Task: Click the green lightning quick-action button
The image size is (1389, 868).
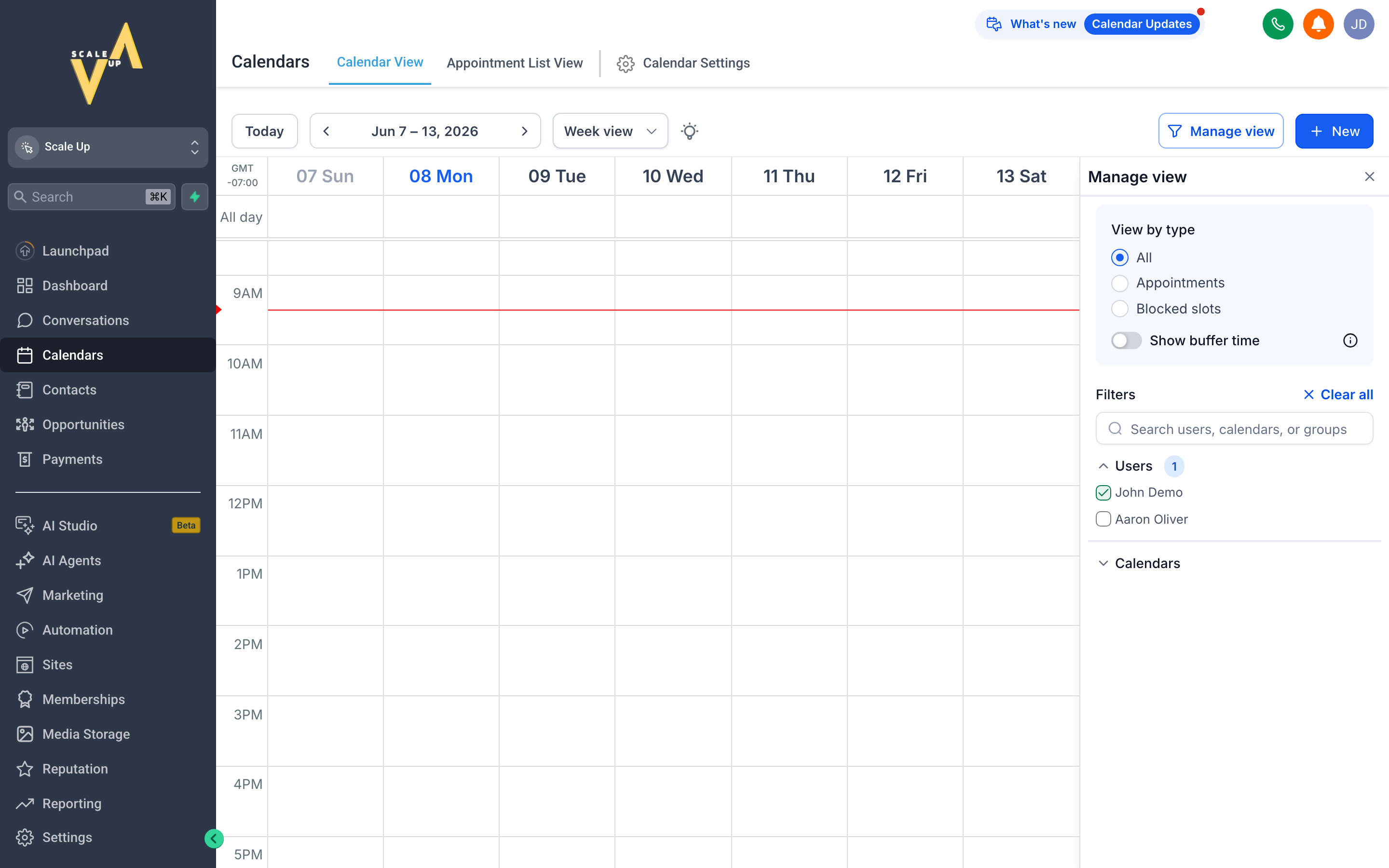Action: tap(194, 197)
